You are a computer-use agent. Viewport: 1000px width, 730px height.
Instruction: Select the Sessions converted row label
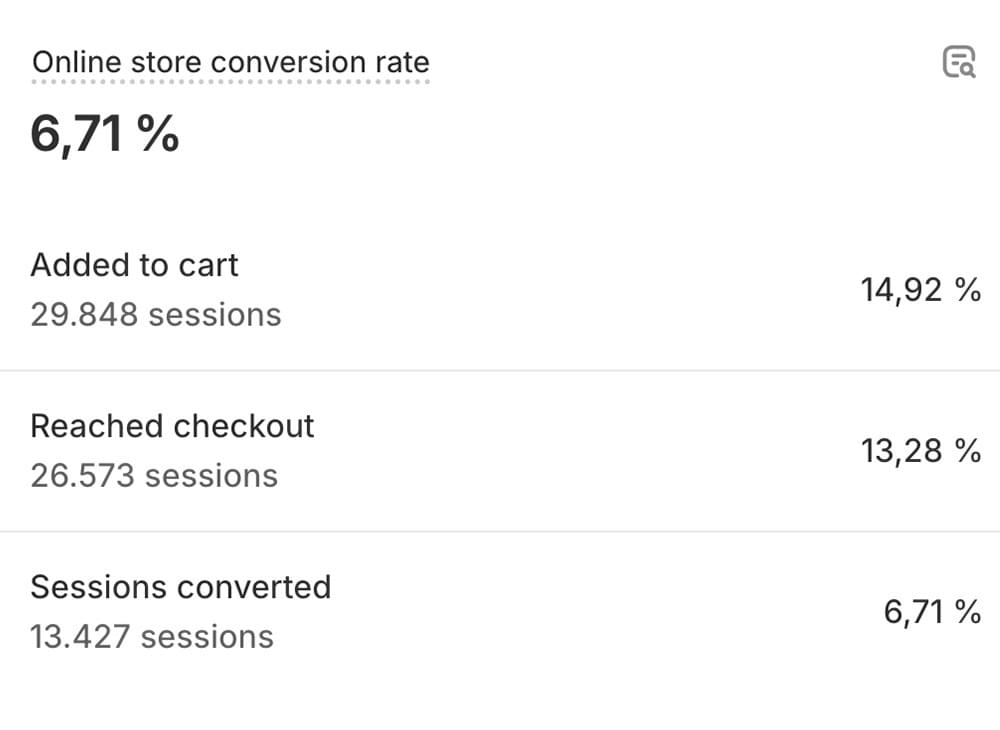180,587
